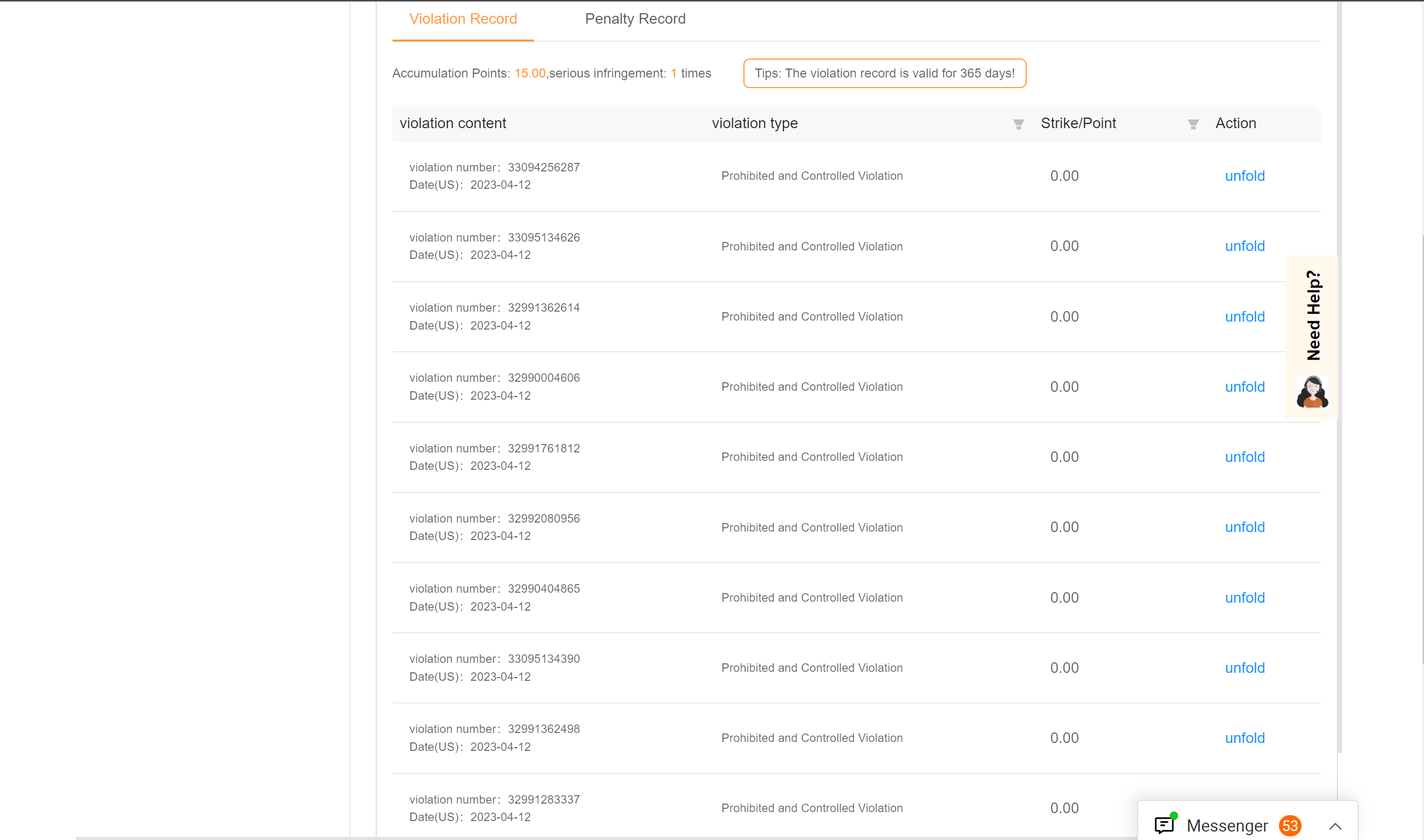The image size is (1424, 840).
Task: Open the Strike/Point filter icon
Action: coord(1193,124)
